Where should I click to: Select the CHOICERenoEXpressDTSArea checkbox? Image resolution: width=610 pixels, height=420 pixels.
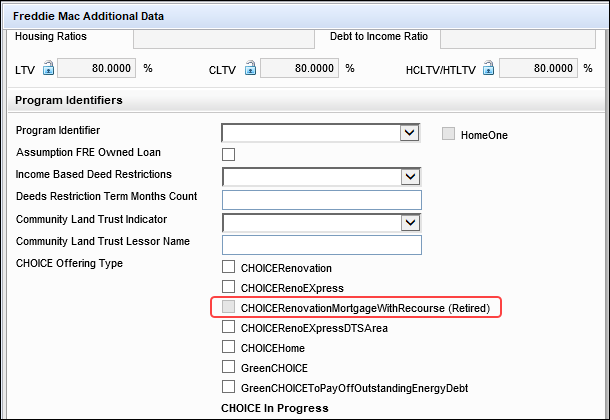[x=229, y=327]
